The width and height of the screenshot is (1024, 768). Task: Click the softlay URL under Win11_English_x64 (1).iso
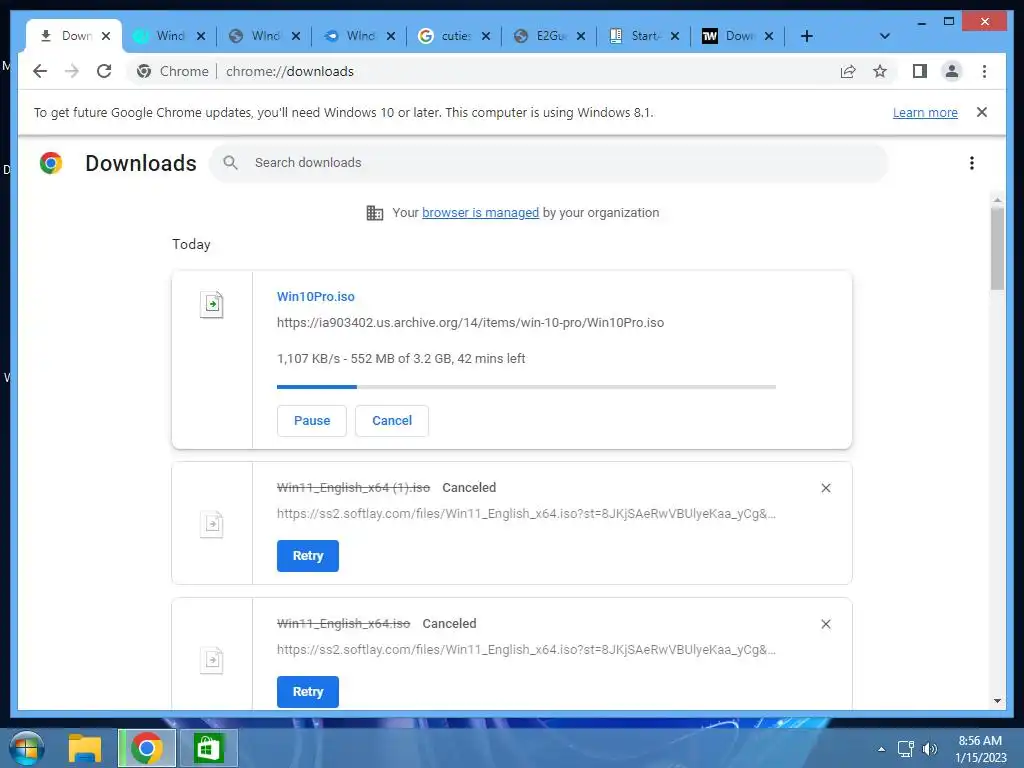coord(526,513)
